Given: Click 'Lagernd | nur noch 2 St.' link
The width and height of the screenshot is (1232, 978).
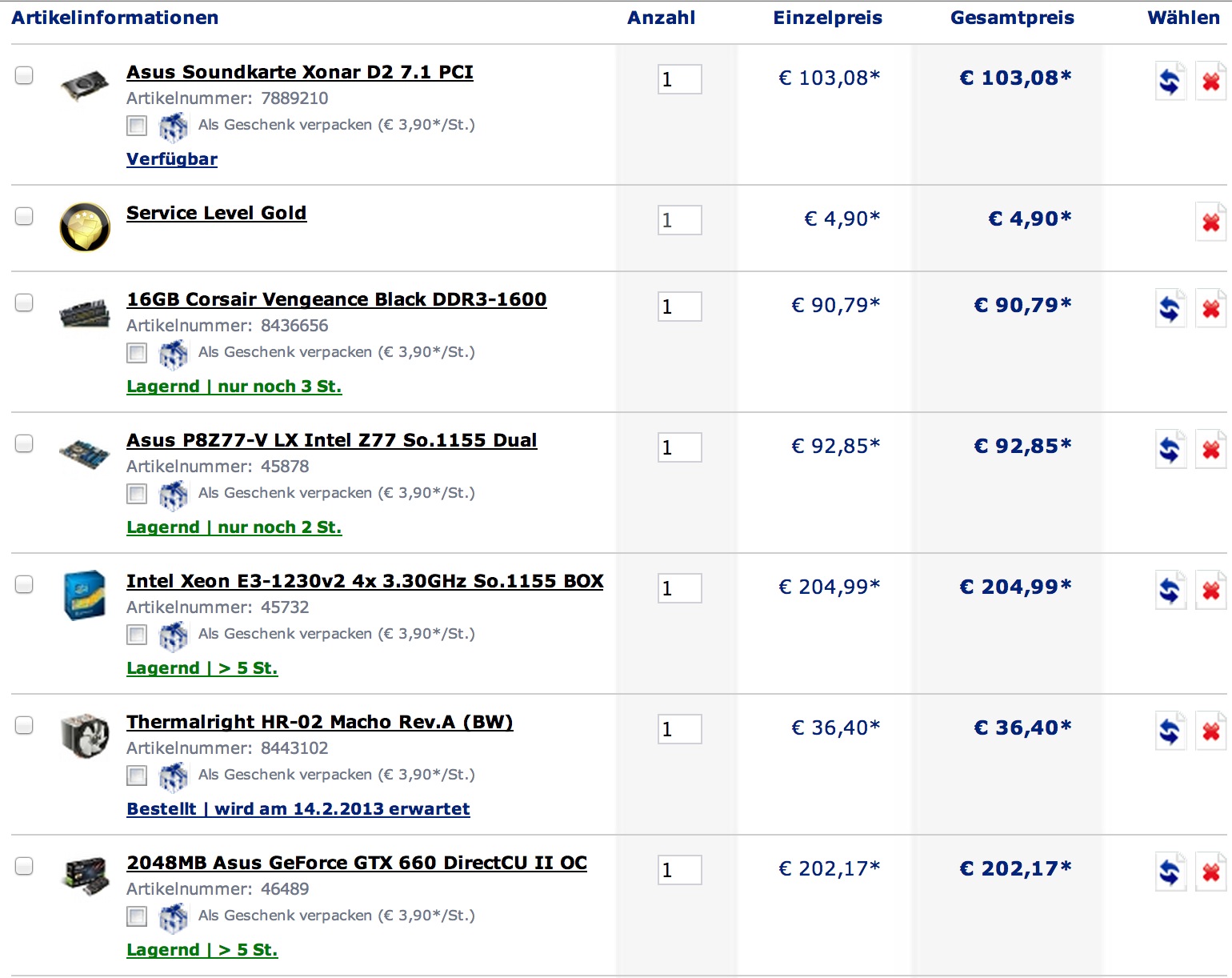Looking at the screenshot, I should click(234, 527).
